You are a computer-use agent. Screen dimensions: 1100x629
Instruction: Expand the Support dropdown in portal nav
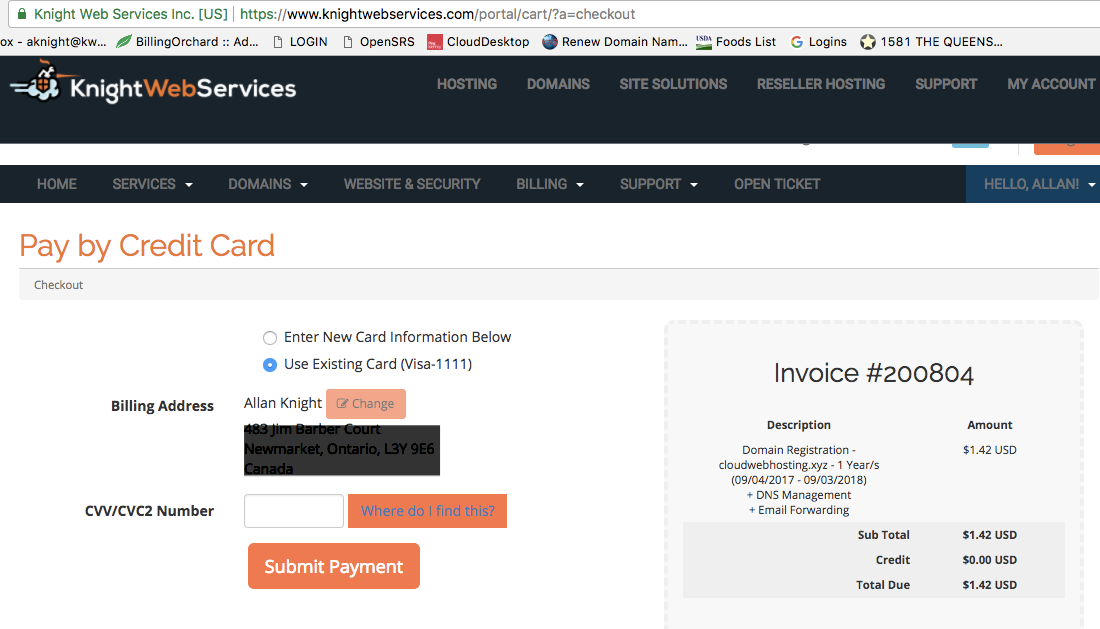659,184
